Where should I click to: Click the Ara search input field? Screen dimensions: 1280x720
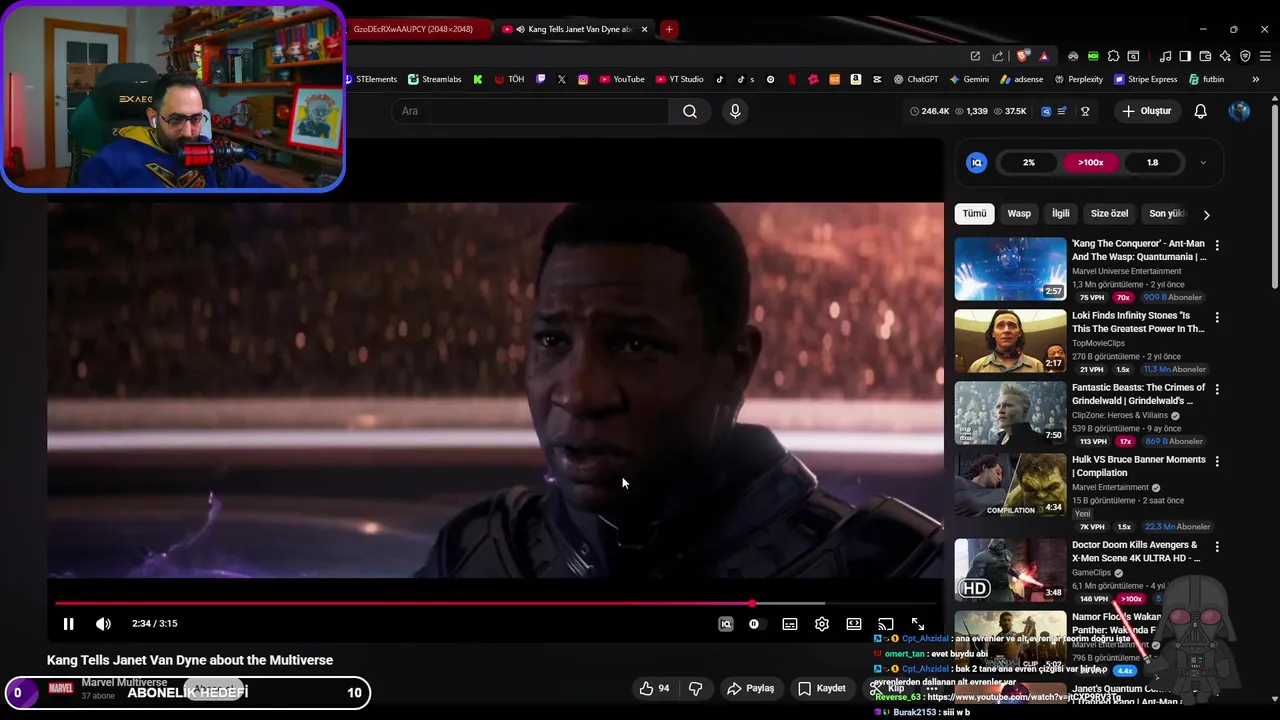coord(530,111)
